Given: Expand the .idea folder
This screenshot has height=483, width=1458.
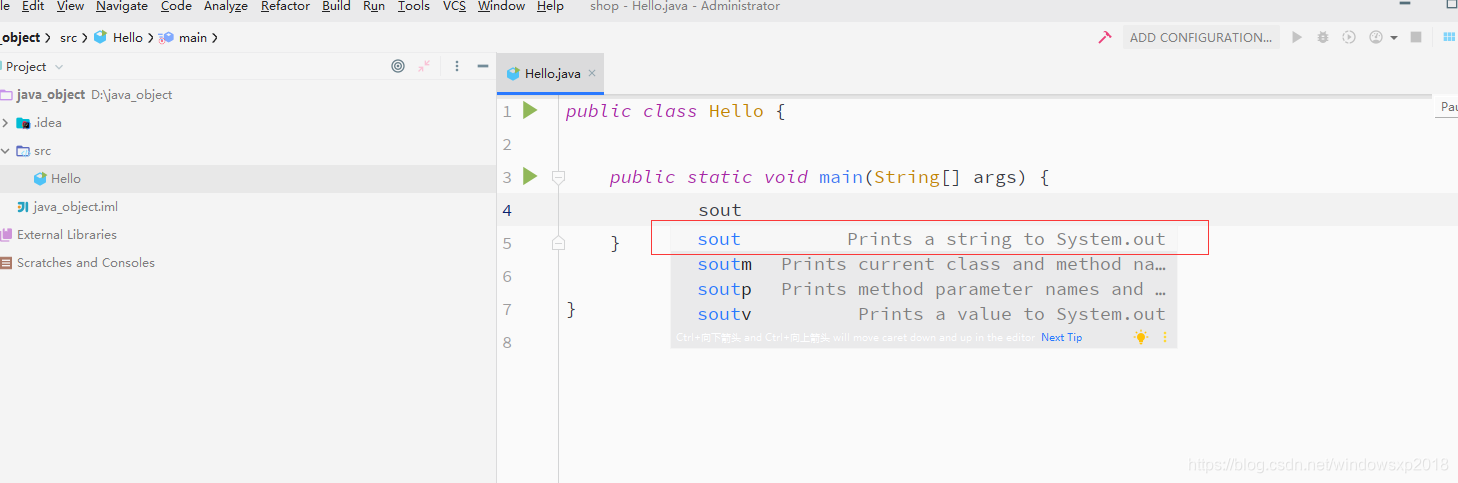Looking at the screenshot, I should click(x=5, y=123).
